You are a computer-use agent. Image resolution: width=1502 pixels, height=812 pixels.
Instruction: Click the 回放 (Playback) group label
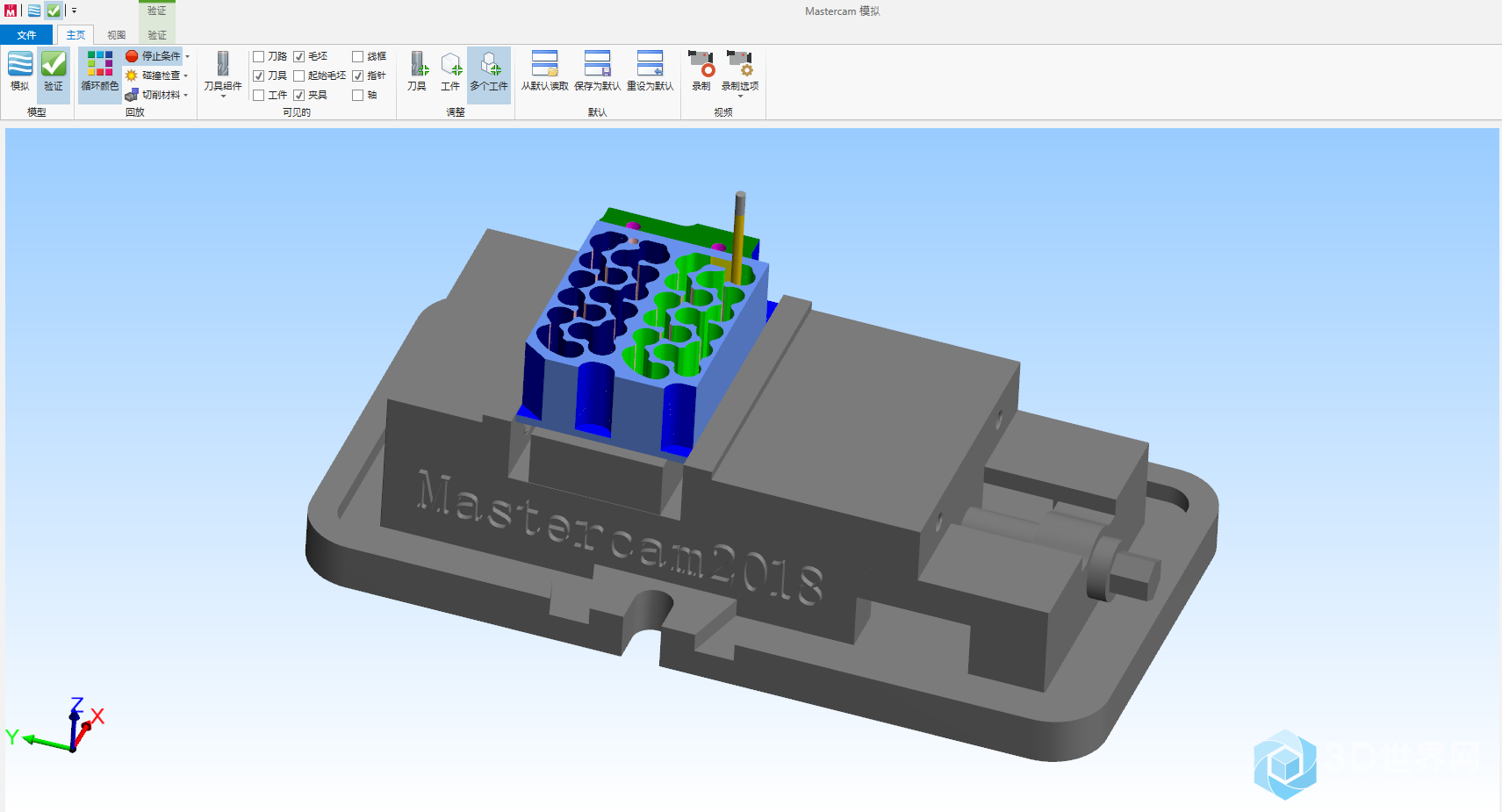point(134,112)
